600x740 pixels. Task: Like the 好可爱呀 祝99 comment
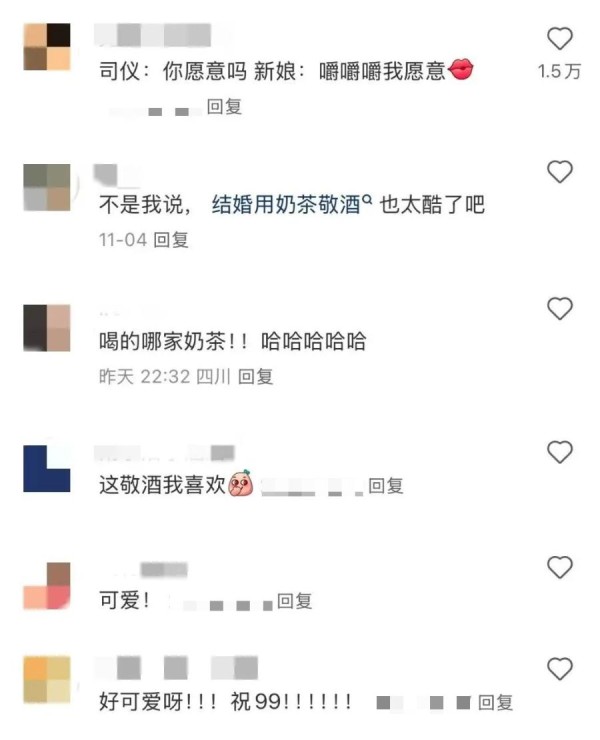(x=559, y=669)
